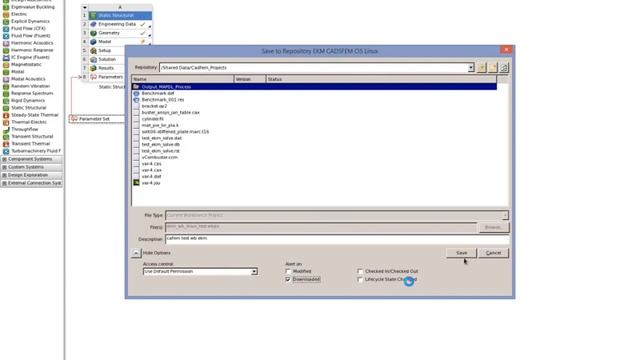Select Random Vibration system icon
The height and width of the screenshot is (360, 640).
6,86
